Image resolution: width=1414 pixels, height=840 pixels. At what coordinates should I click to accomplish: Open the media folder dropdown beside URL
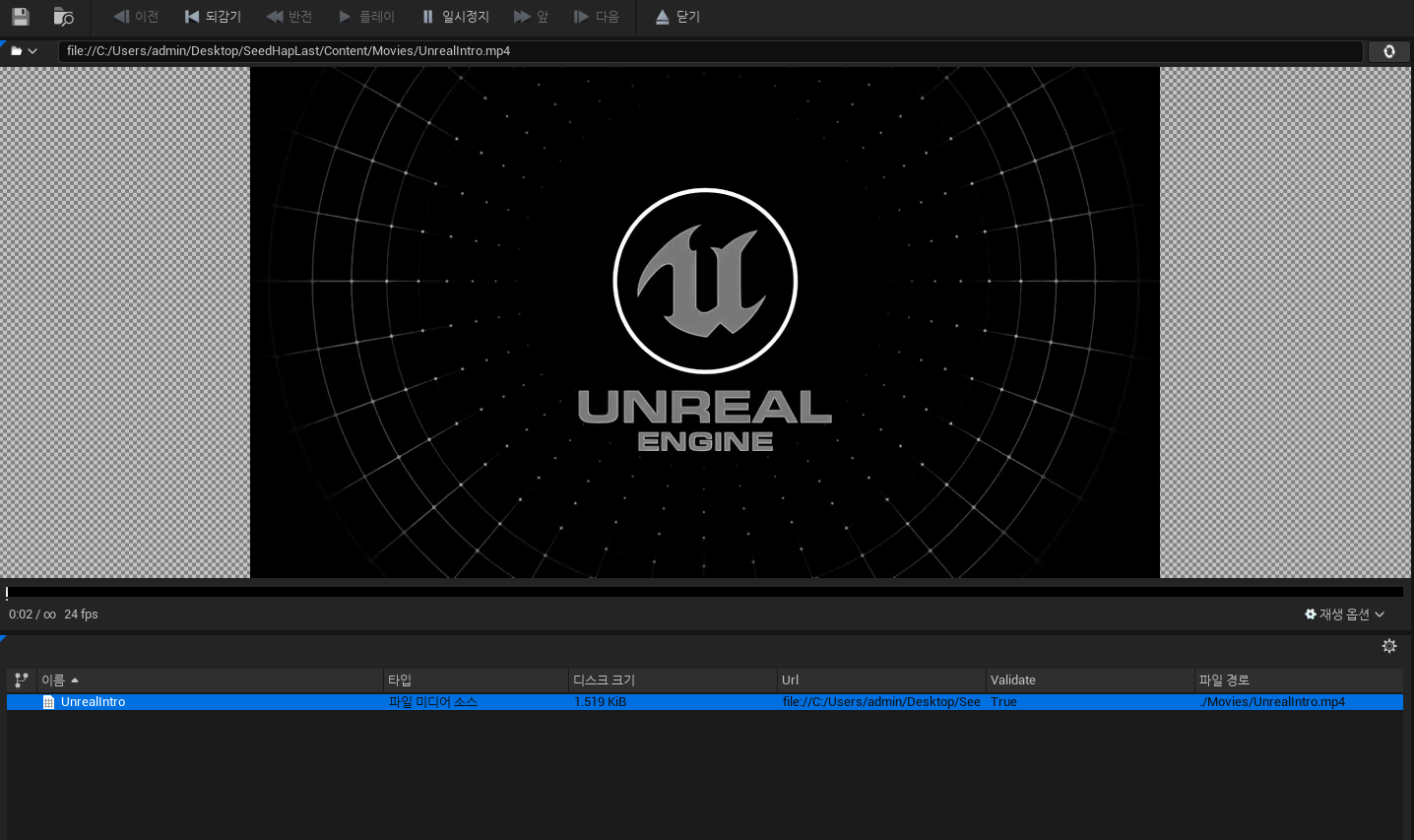click(x=25, y=51)
